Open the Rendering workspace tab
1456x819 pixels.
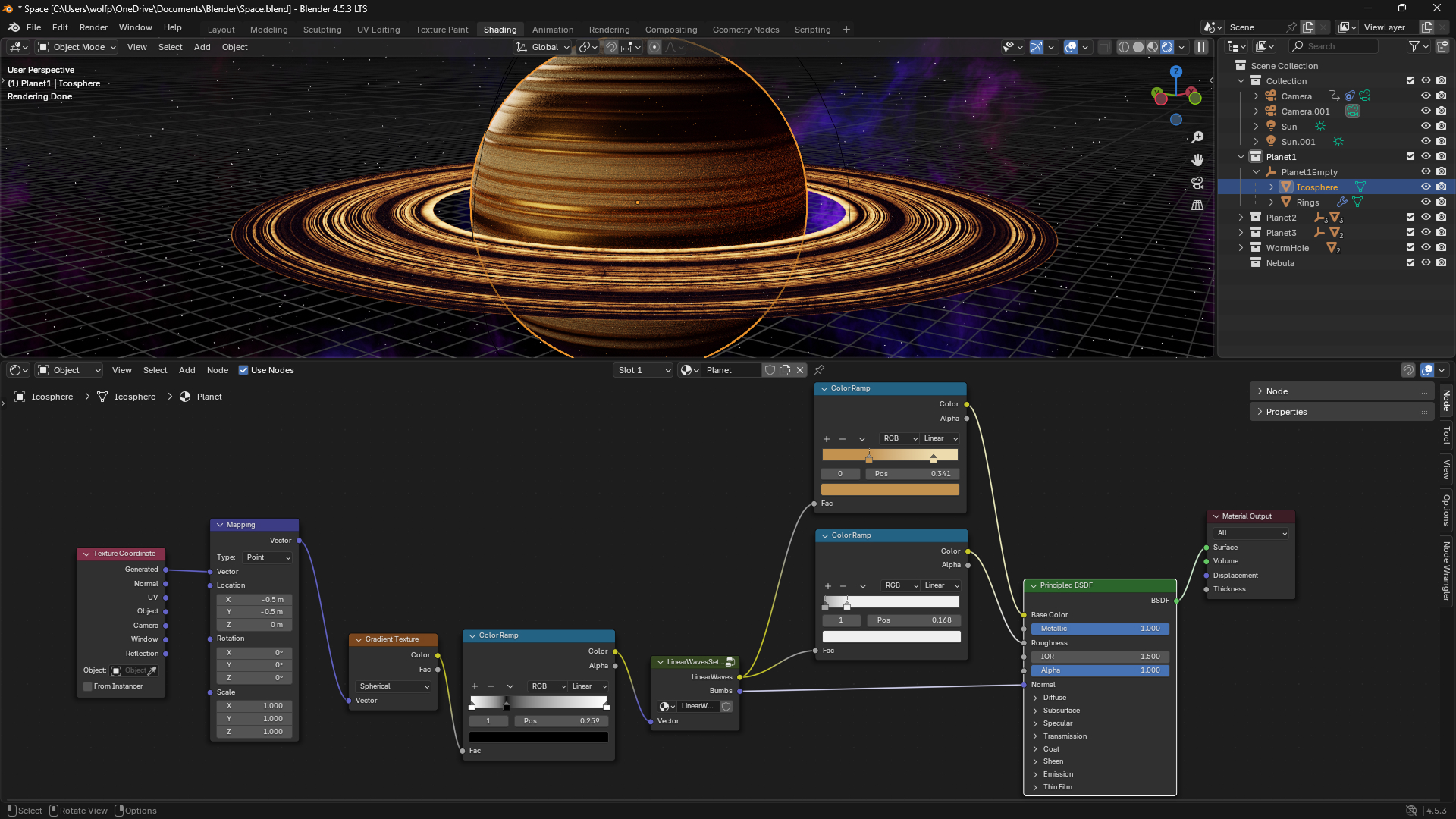tap(609, 30)
